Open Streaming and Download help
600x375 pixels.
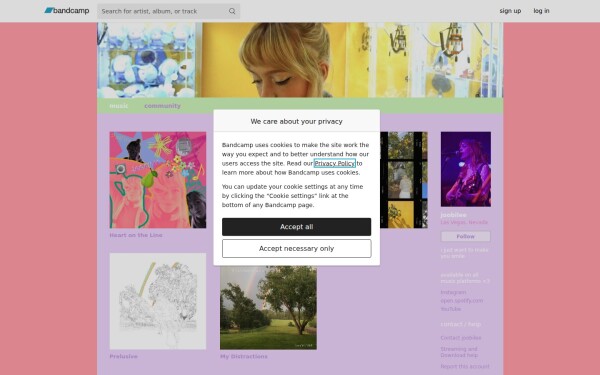click(459, 352)
